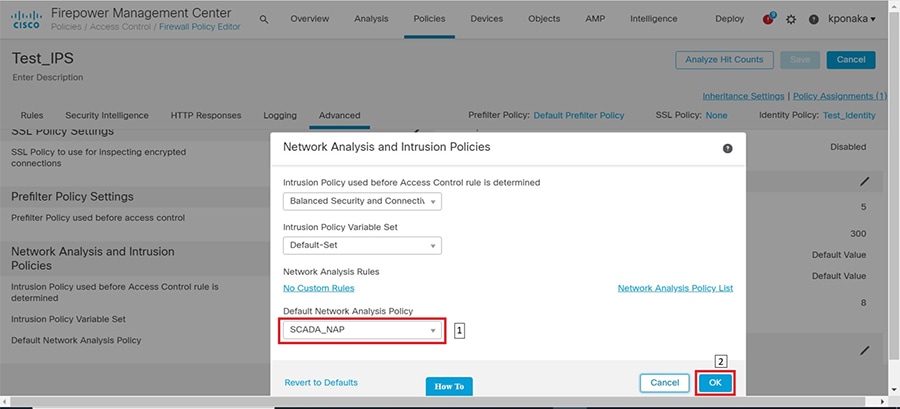Screen dimensions: 900x409
Task: Click the Firewall Policy Editor breadcrumb
Action: pos(200,27)
